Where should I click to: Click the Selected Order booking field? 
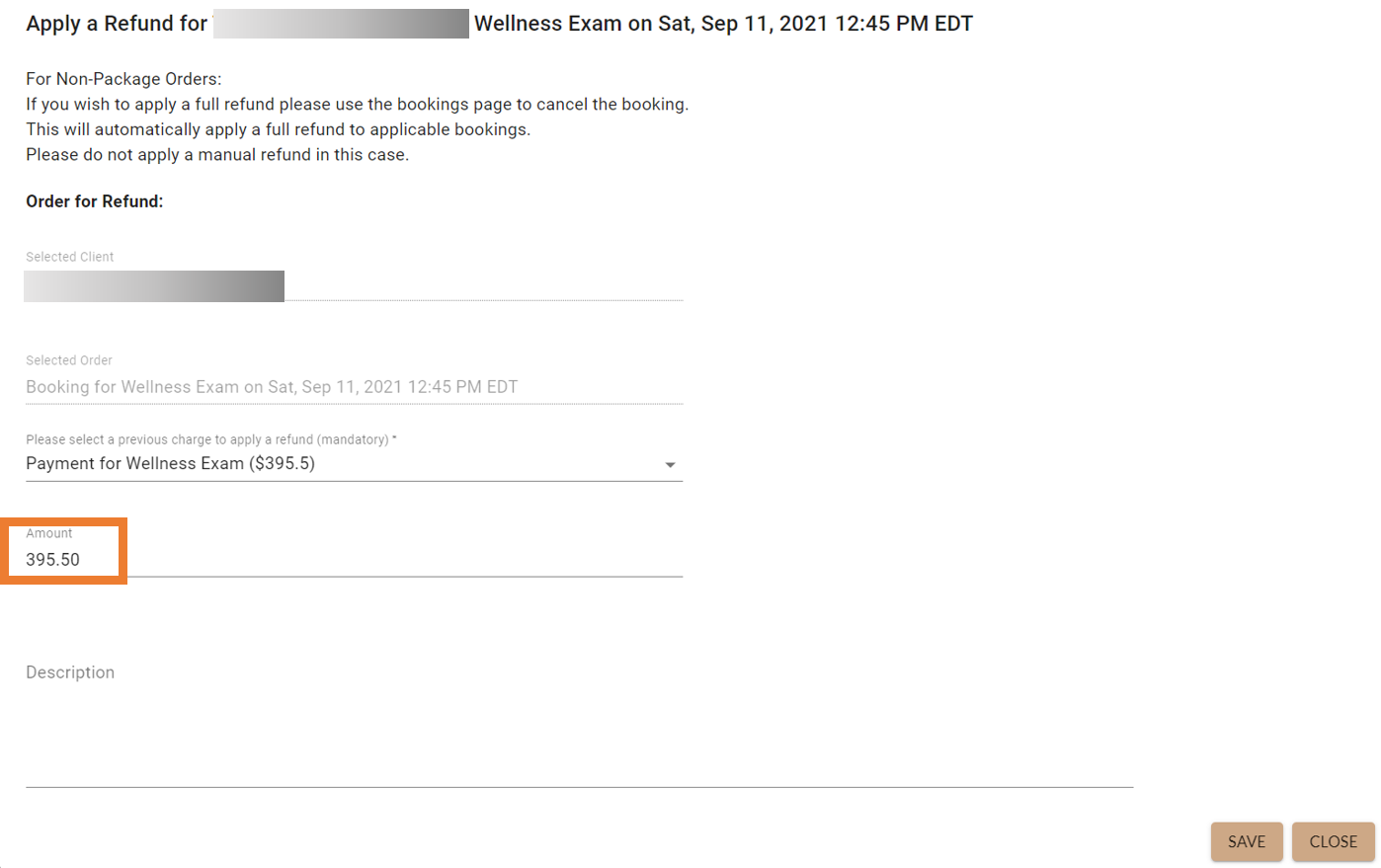point(272,387)
